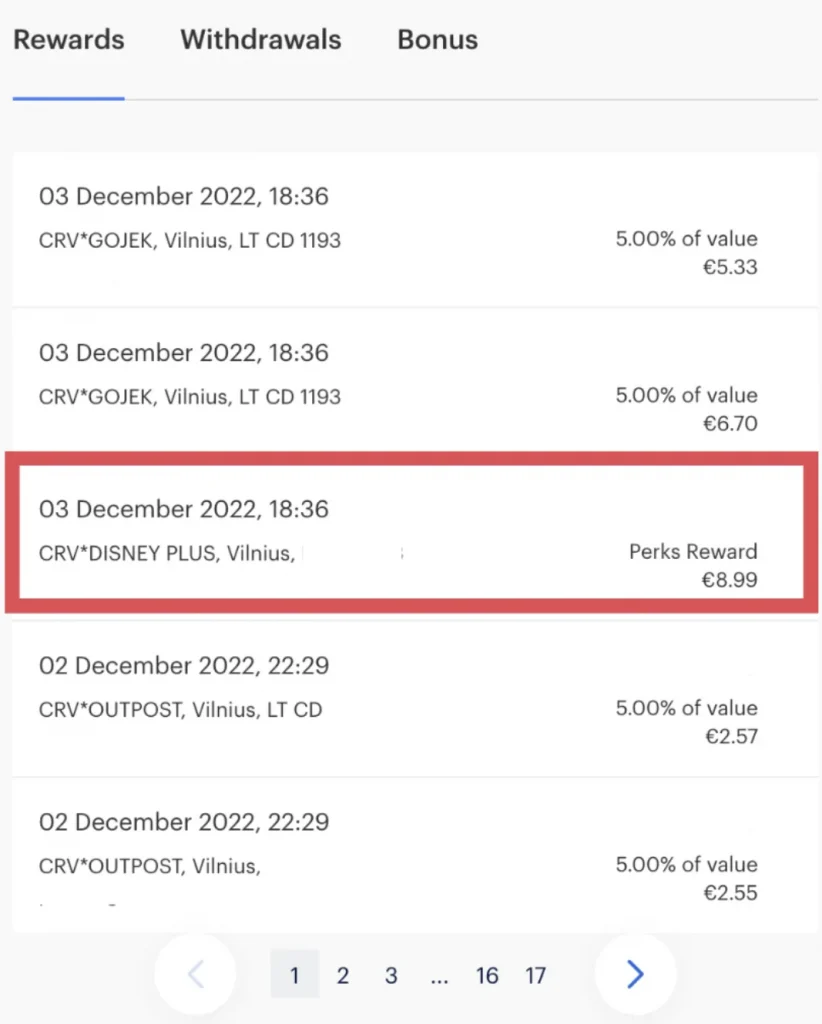Screen dimensions: 822x1024
Task: Open the Bonus tab
Action: [437, 40]
